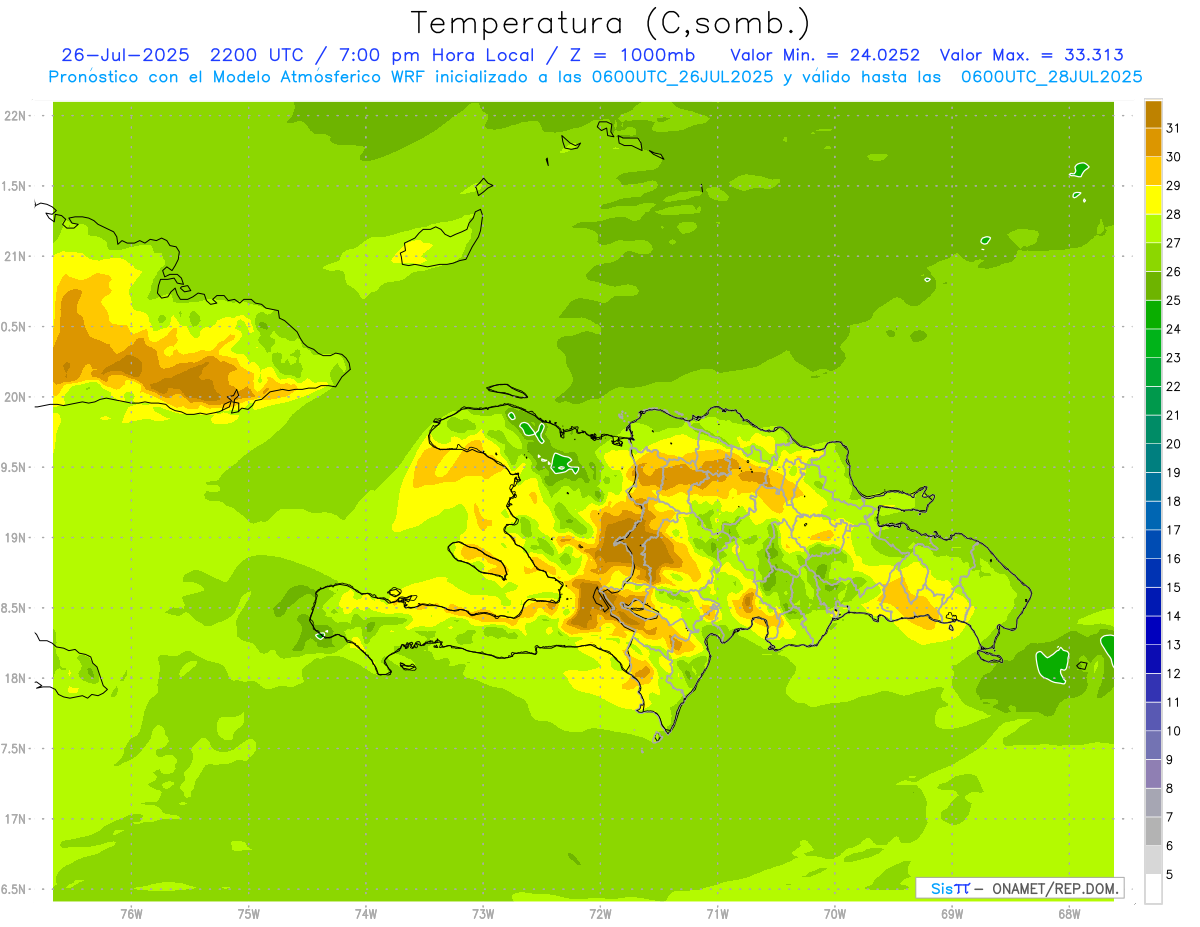Click the "Valor Max. = 33.313" value
Viewport: 1200px width, 927px height.
[1032, 54]
